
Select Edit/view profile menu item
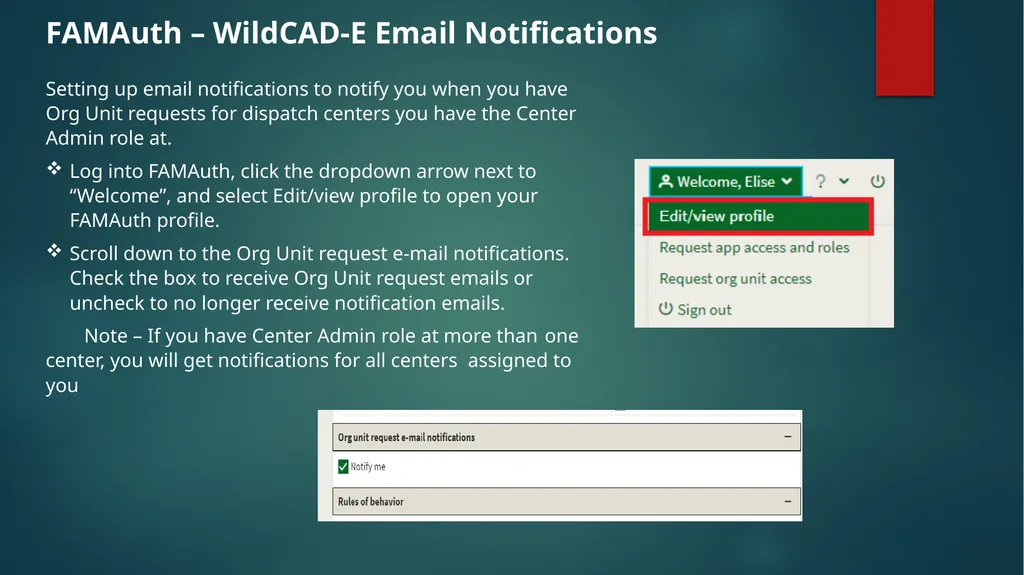[x=758, y=216]
